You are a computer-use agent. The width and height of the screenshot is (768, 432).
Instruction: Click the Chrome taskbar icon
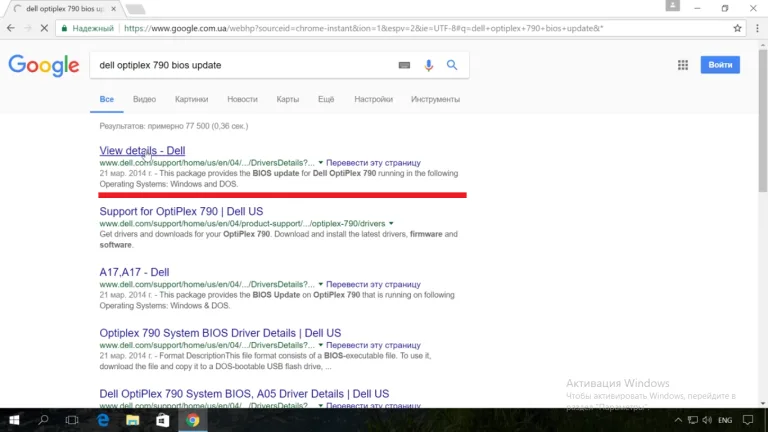[x=193, y=420]
